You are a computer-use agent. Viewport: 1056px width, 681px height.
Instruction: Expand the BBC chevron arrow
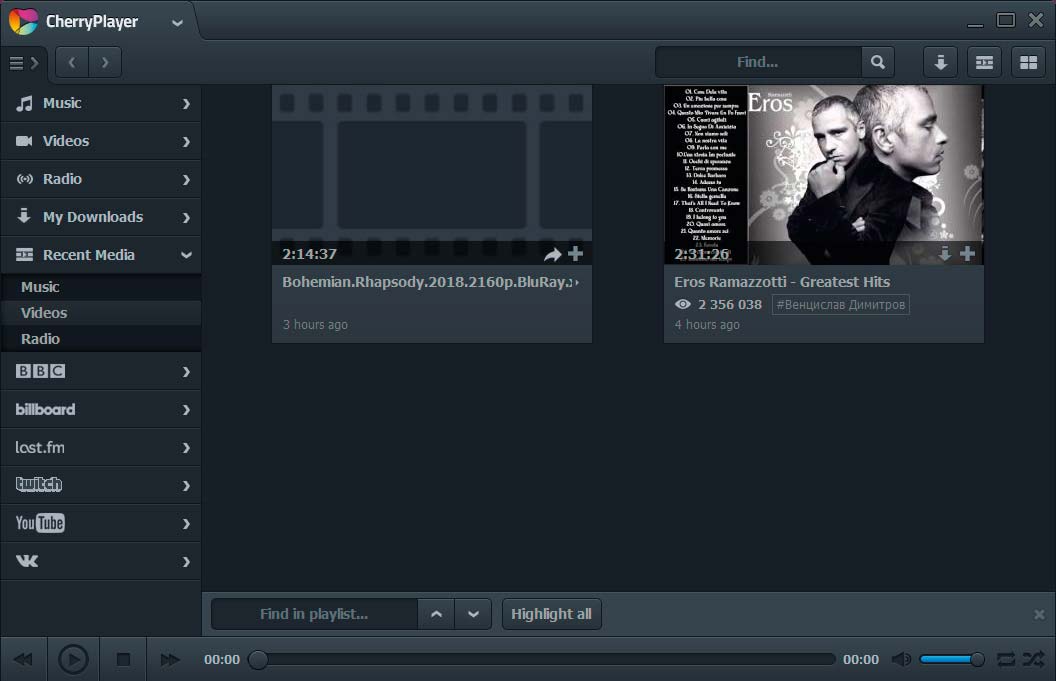point(187,372)
